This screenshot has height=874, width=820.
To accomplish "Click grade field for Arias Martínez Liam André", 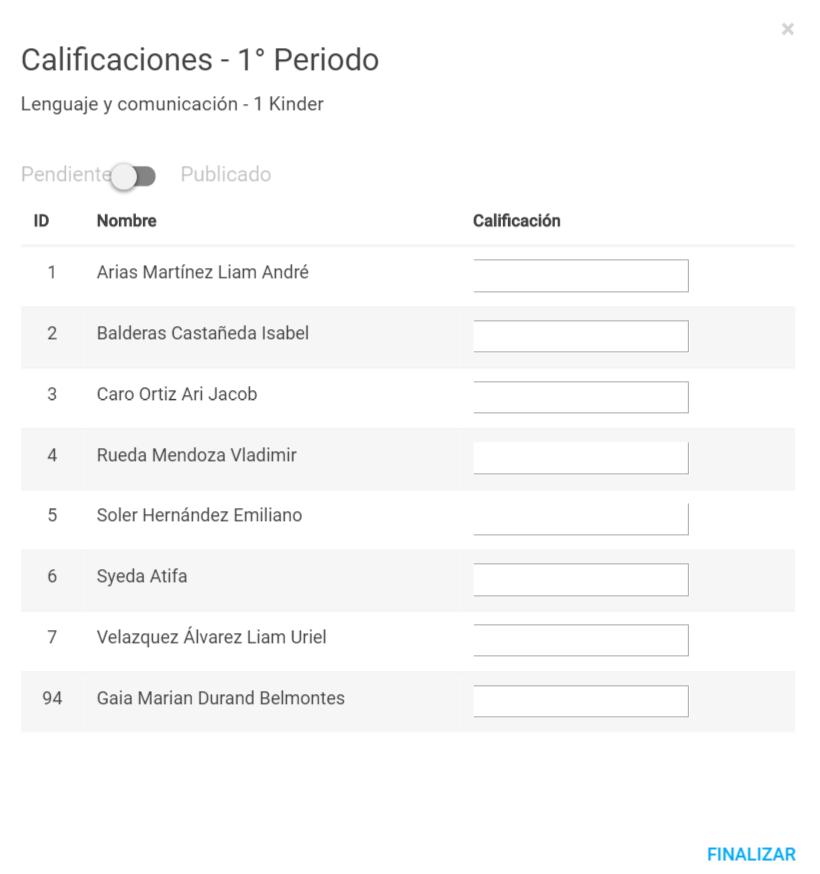I will tap(581, 275).
